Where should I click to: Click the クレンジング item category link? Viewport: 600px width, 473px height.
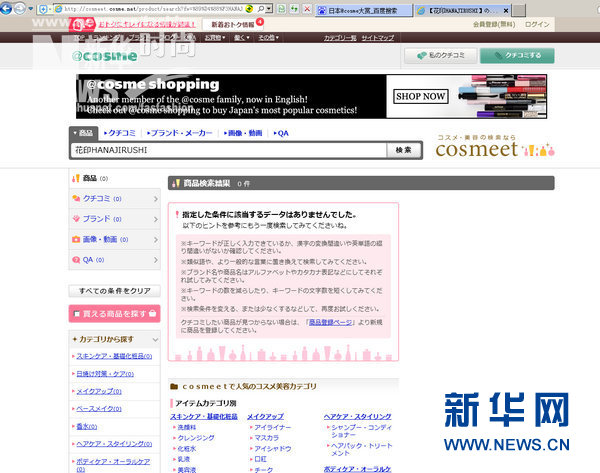[x=196, y=438]
